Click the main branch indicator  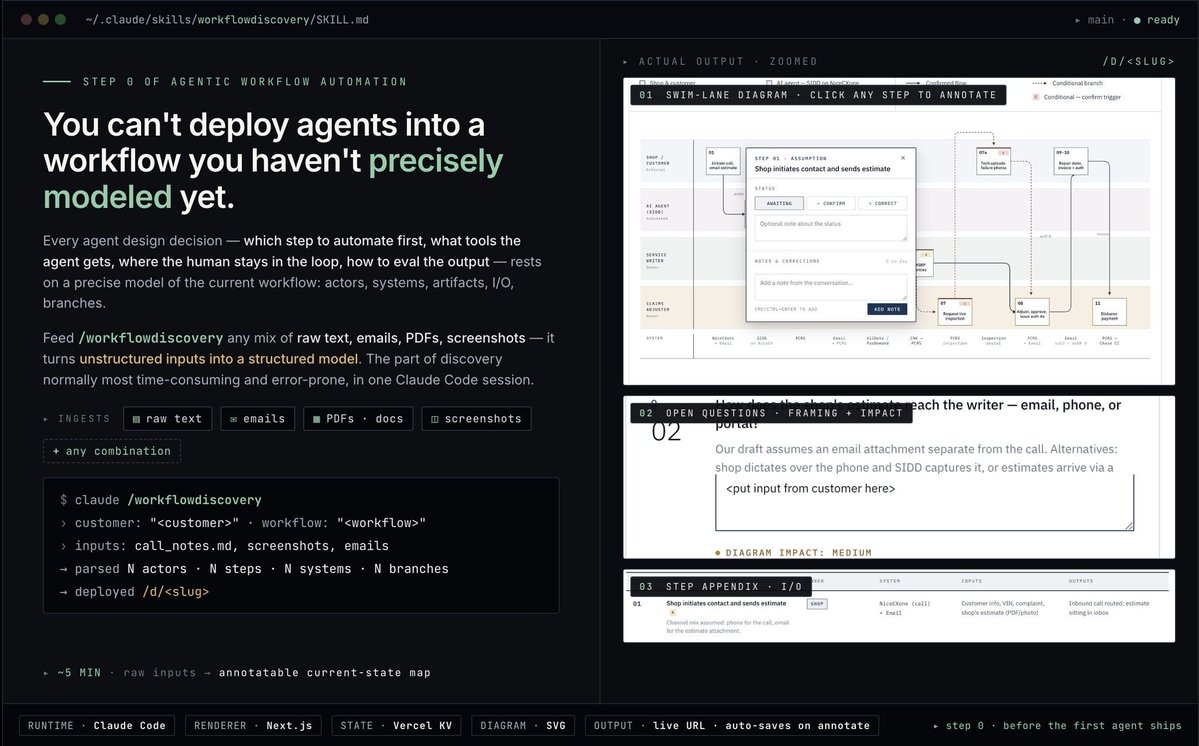click(1095, 20)
